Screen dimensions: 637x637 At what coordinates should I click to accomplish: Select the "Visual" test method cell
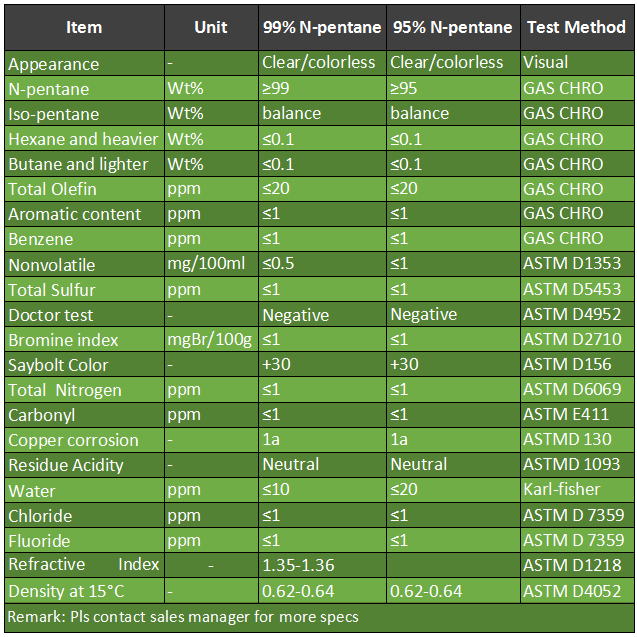point(546,63)
